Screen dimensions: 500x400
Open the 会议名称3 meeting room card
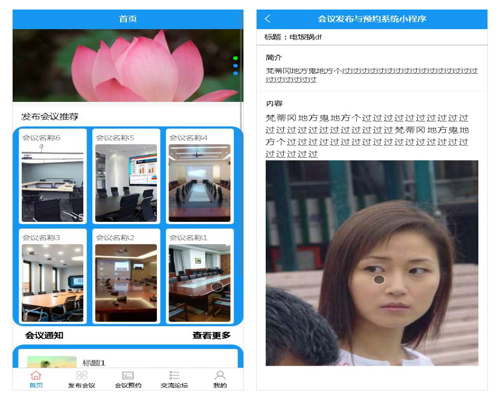pyautogui.click(x=53, y=276)
